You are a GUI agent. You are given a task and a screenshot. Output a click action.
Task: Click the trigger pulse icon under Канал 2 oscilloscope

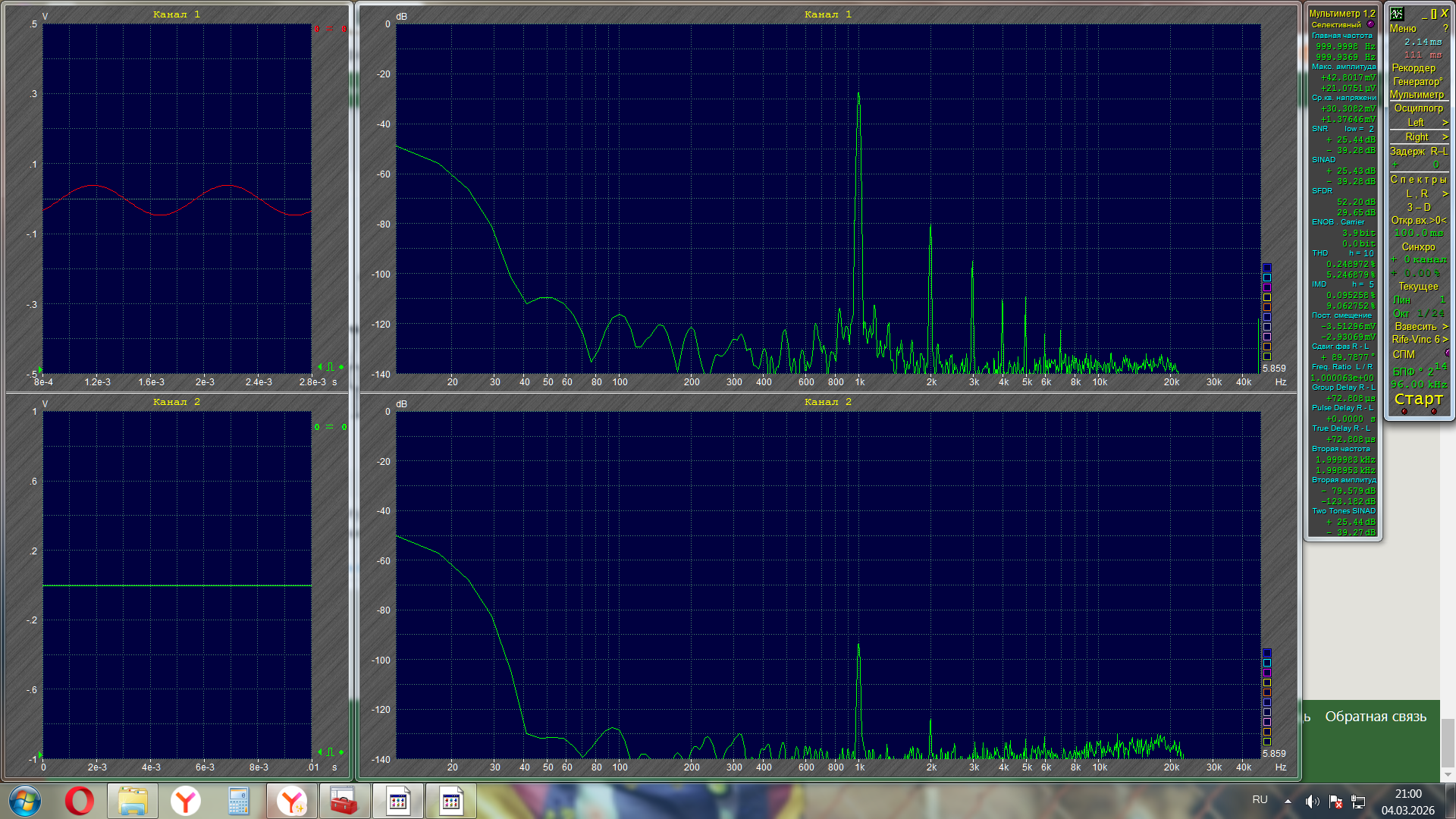[x=330, y=752]
